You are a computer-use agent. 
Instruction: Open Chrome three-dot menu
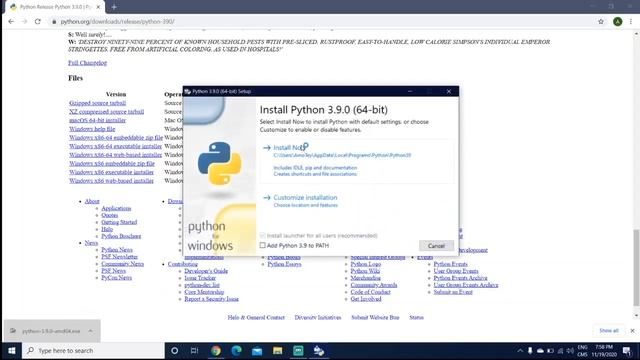coord(631,21)
